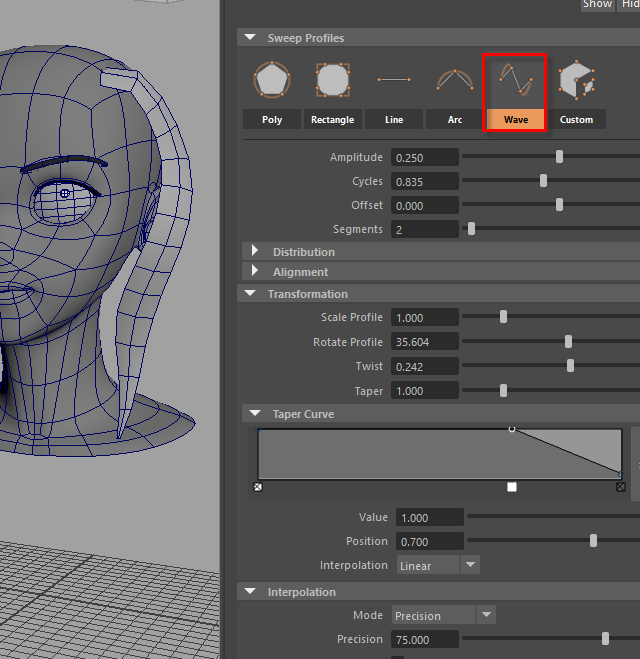Click the Arc label button

click(455, 119)
